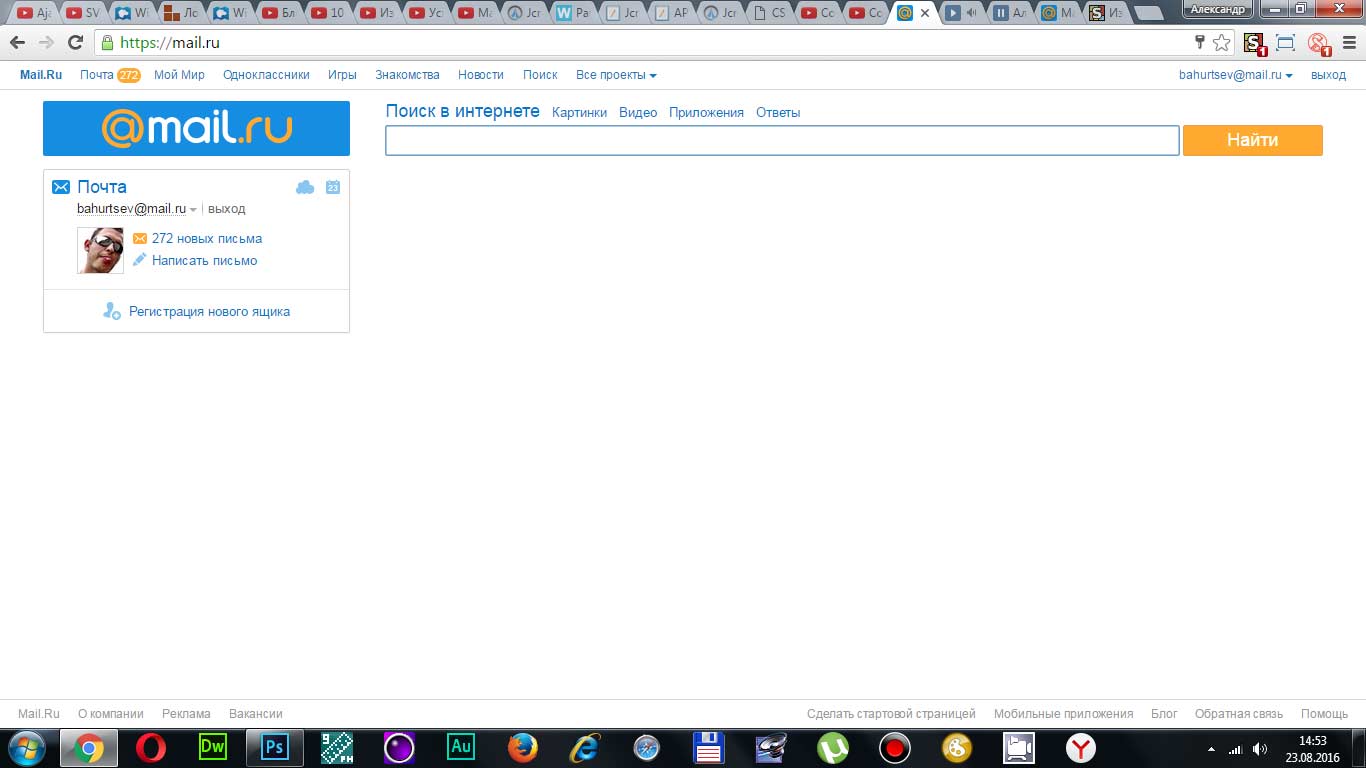The image size is (1366, 768).
Task: Click the @mail.ru logo banner
Action: click(x=196, y=128)
